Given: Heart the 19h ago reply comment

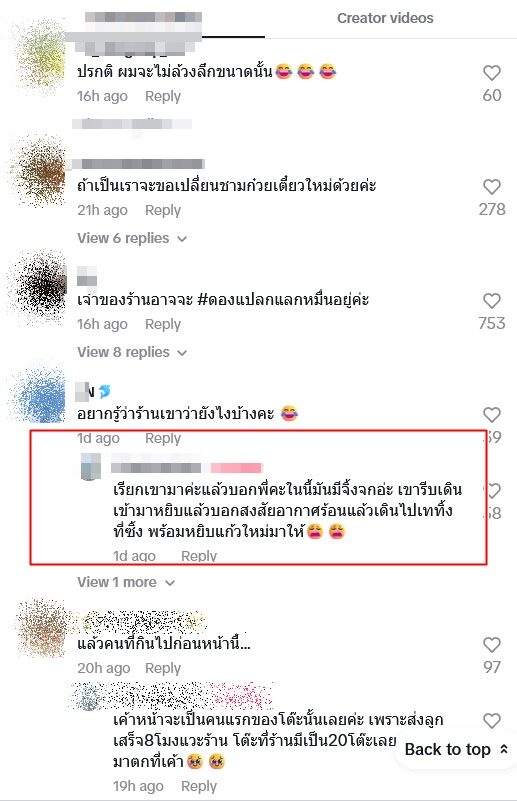Looking at the screenshot, I should pos(491,721).
